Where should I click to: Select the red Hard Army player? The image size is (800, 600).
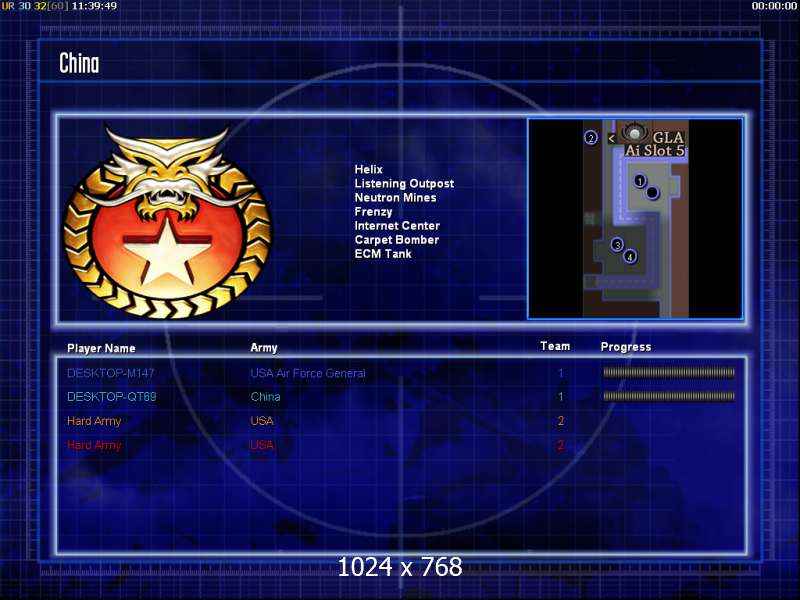click(94, 445)
